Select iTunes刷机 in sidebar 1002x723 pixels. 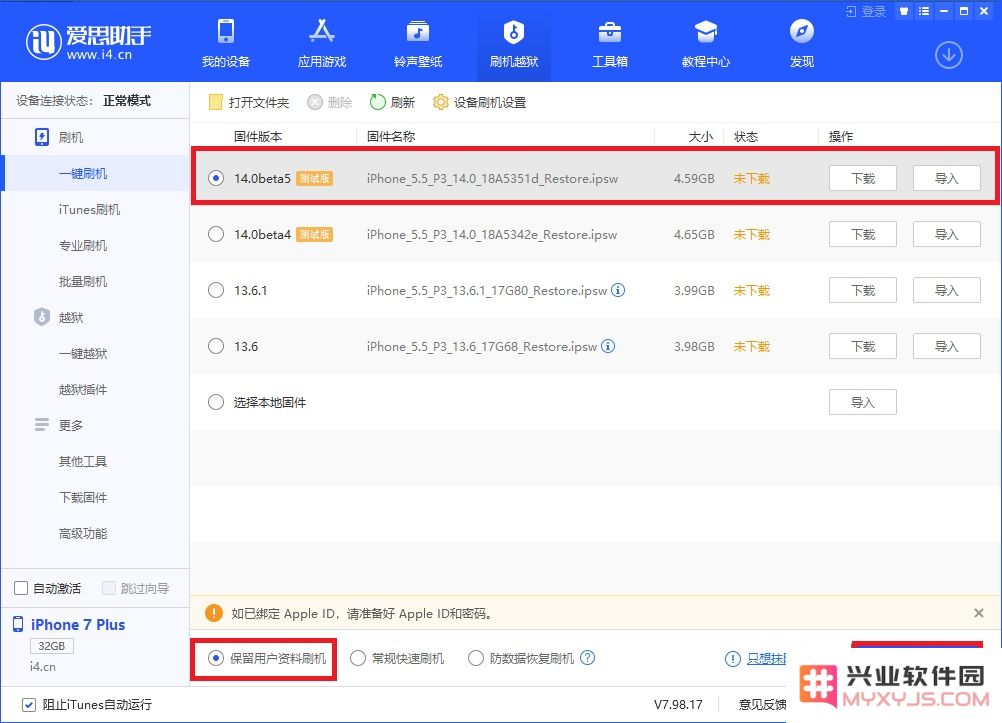point(89,210)
